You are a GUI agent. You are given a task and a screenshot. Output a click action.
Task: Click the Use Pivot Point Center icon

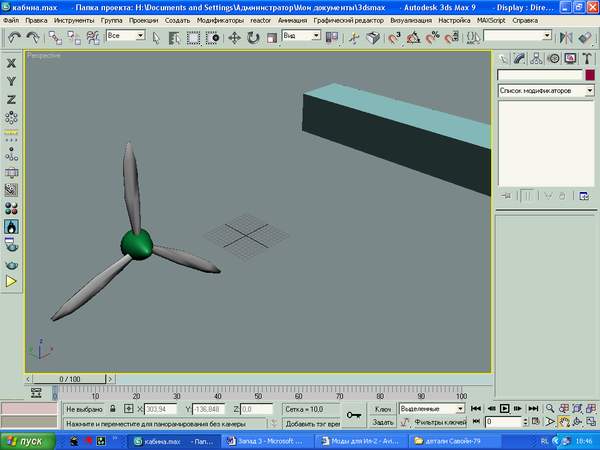pos(332,38)
